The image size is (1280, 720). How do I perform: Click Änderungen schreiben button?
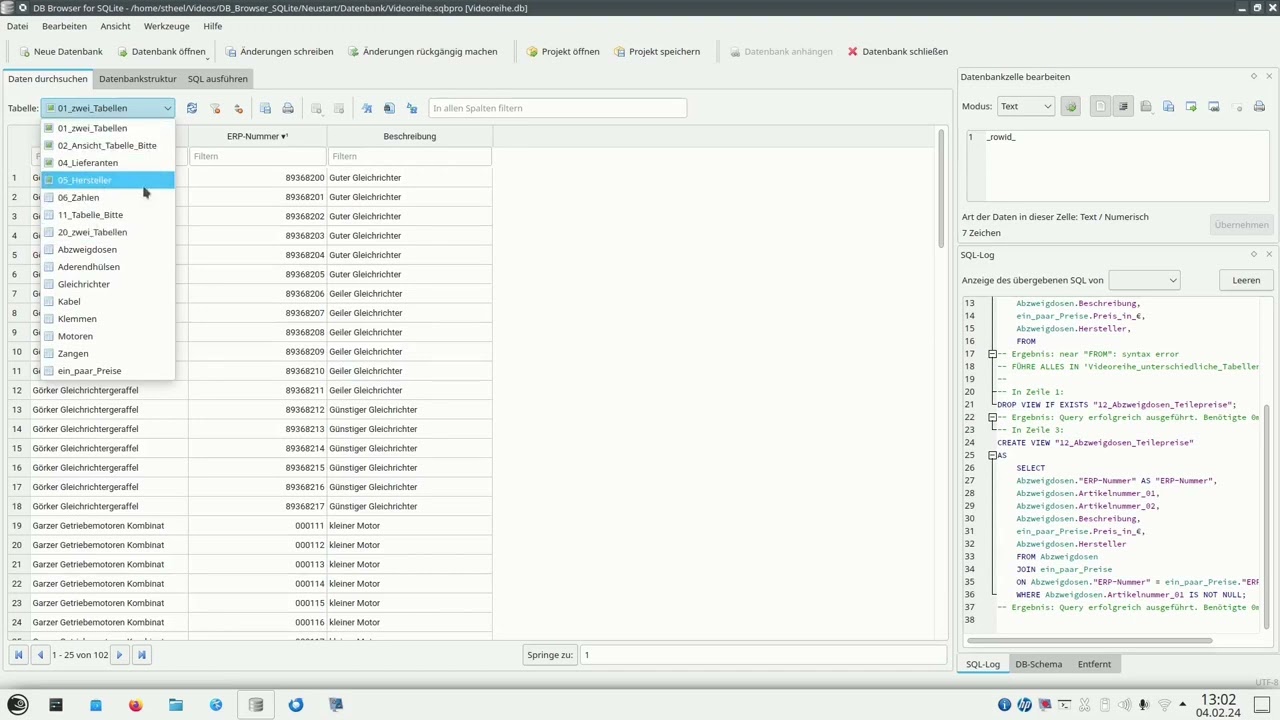[x=278, y=52]
